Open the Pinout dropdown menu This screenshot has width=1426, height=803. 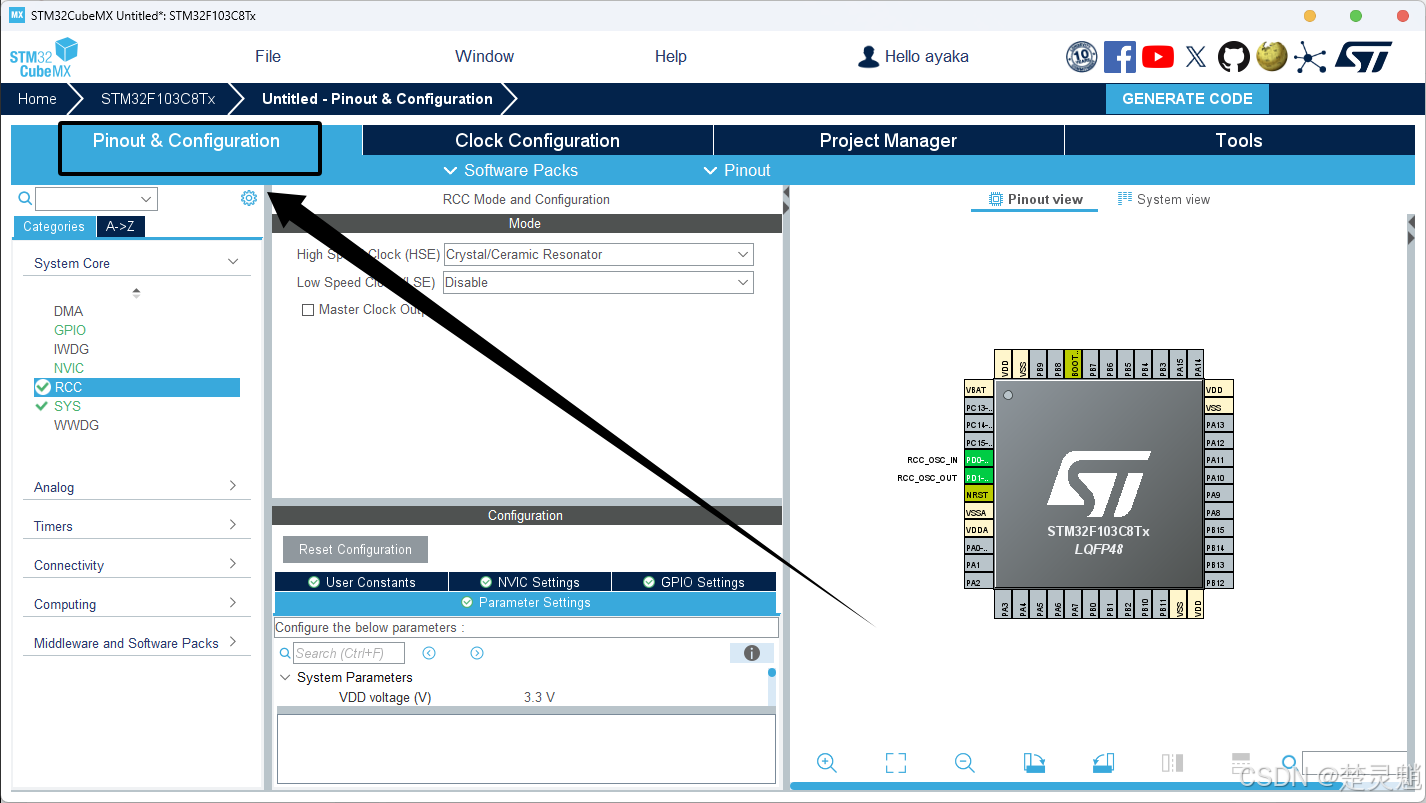(x=737, y=170)
